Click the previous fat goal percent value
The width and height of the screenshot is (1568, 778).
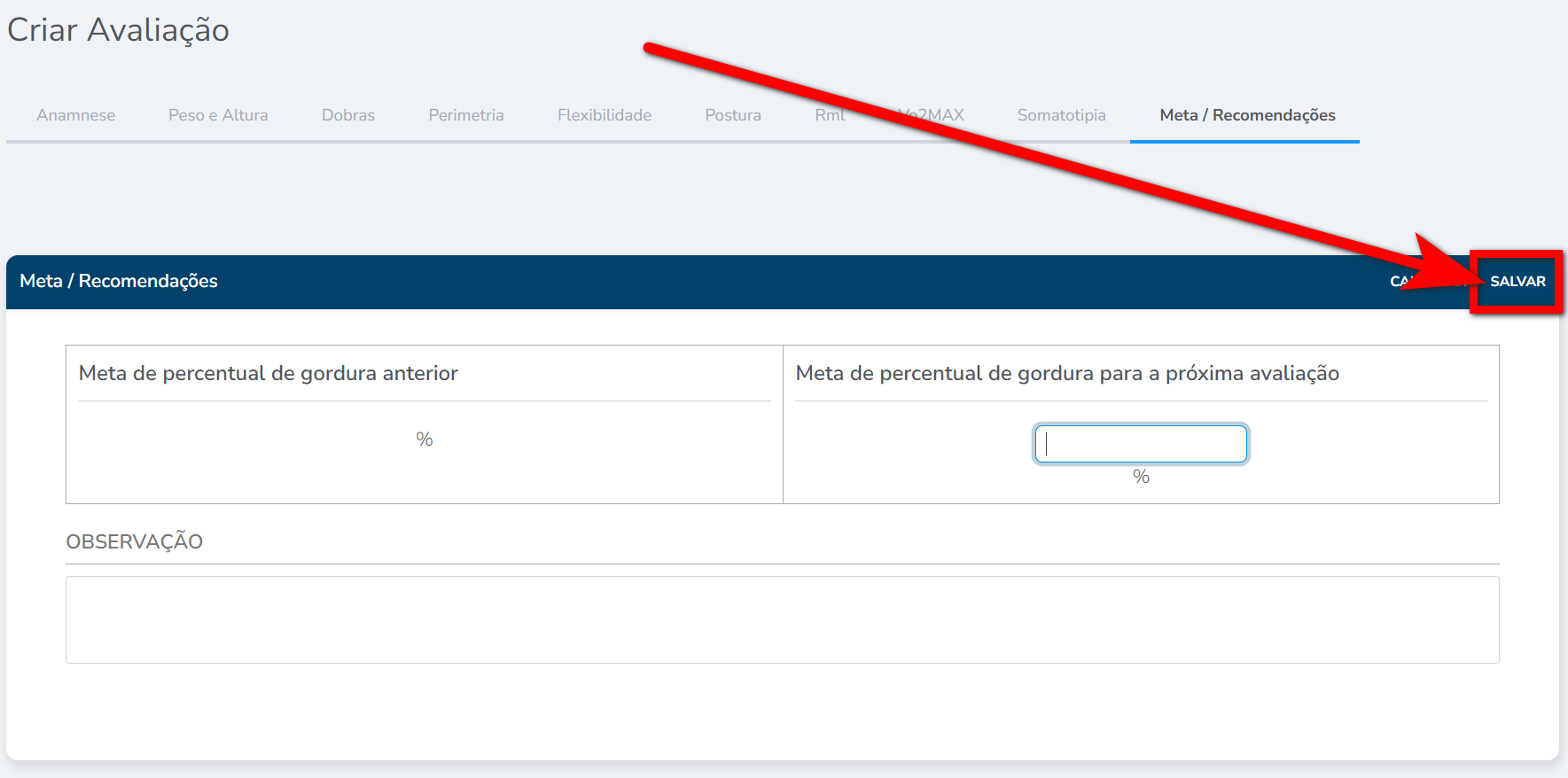[425, 440]
